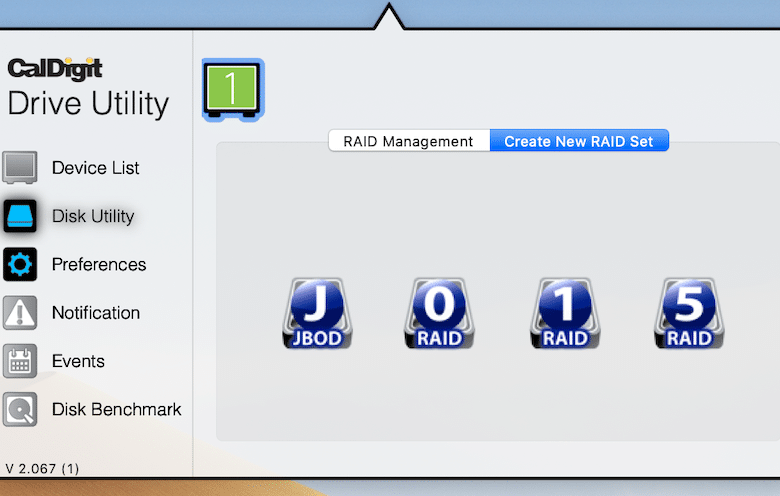Open Disk Benchmark from the sidebar label
The height and width of the screenshot is (496, 780).
[116, 409]
